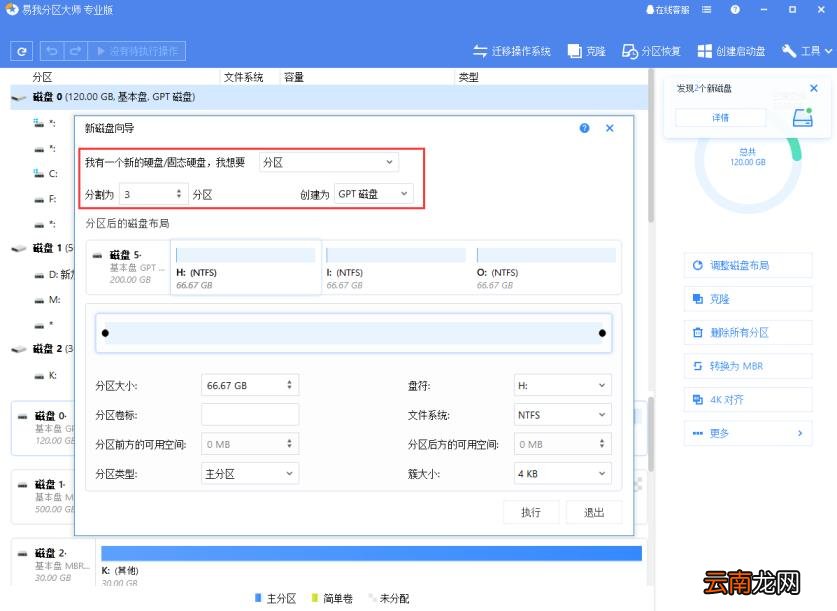Click the wizard help question icon
The image size is (837, 611).
point(585,128)
